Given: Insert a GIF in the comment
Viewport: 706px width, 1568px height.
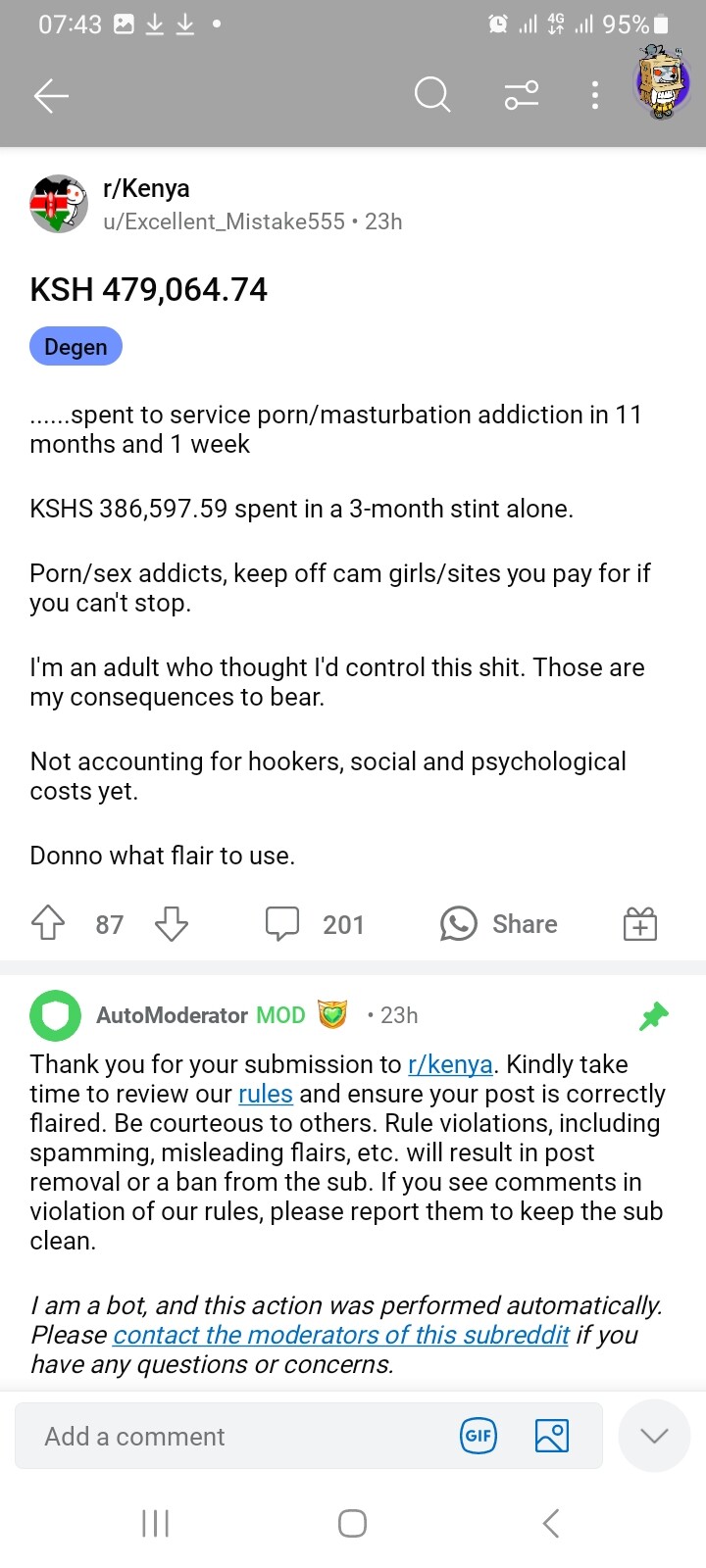Looking at the screenshot, I should [479, 1437].
